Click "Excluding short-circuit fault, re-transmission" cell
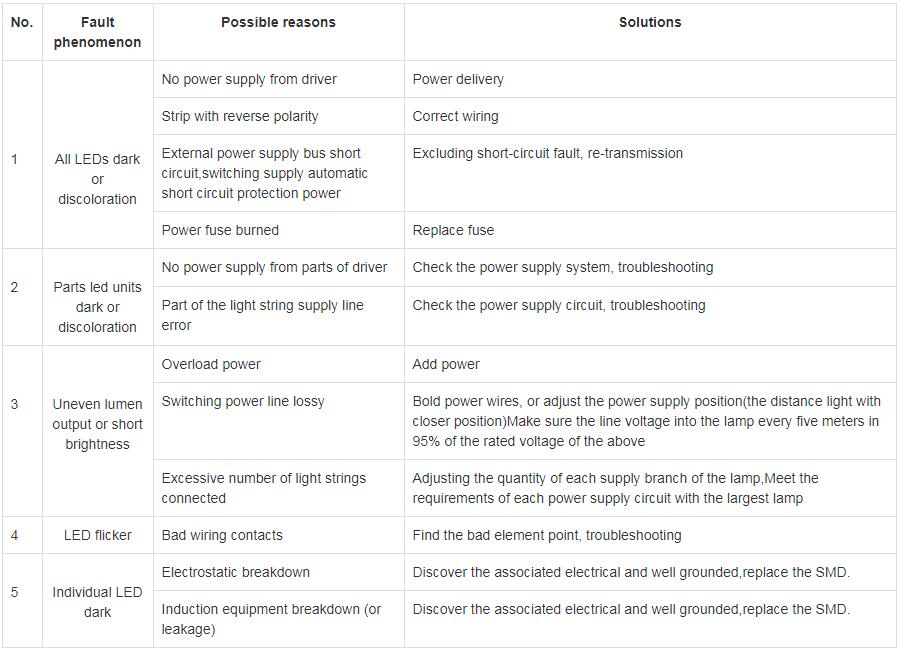This screenshot has height=653, width=903. point(548,153)
